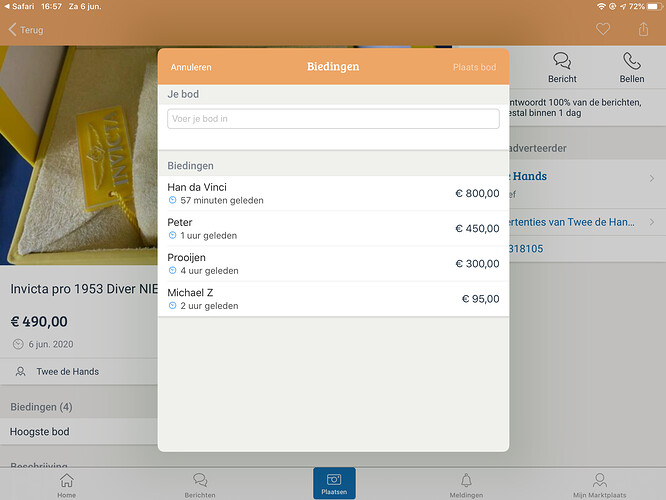Tap the Biedingen (4) section header

[41, 407]
